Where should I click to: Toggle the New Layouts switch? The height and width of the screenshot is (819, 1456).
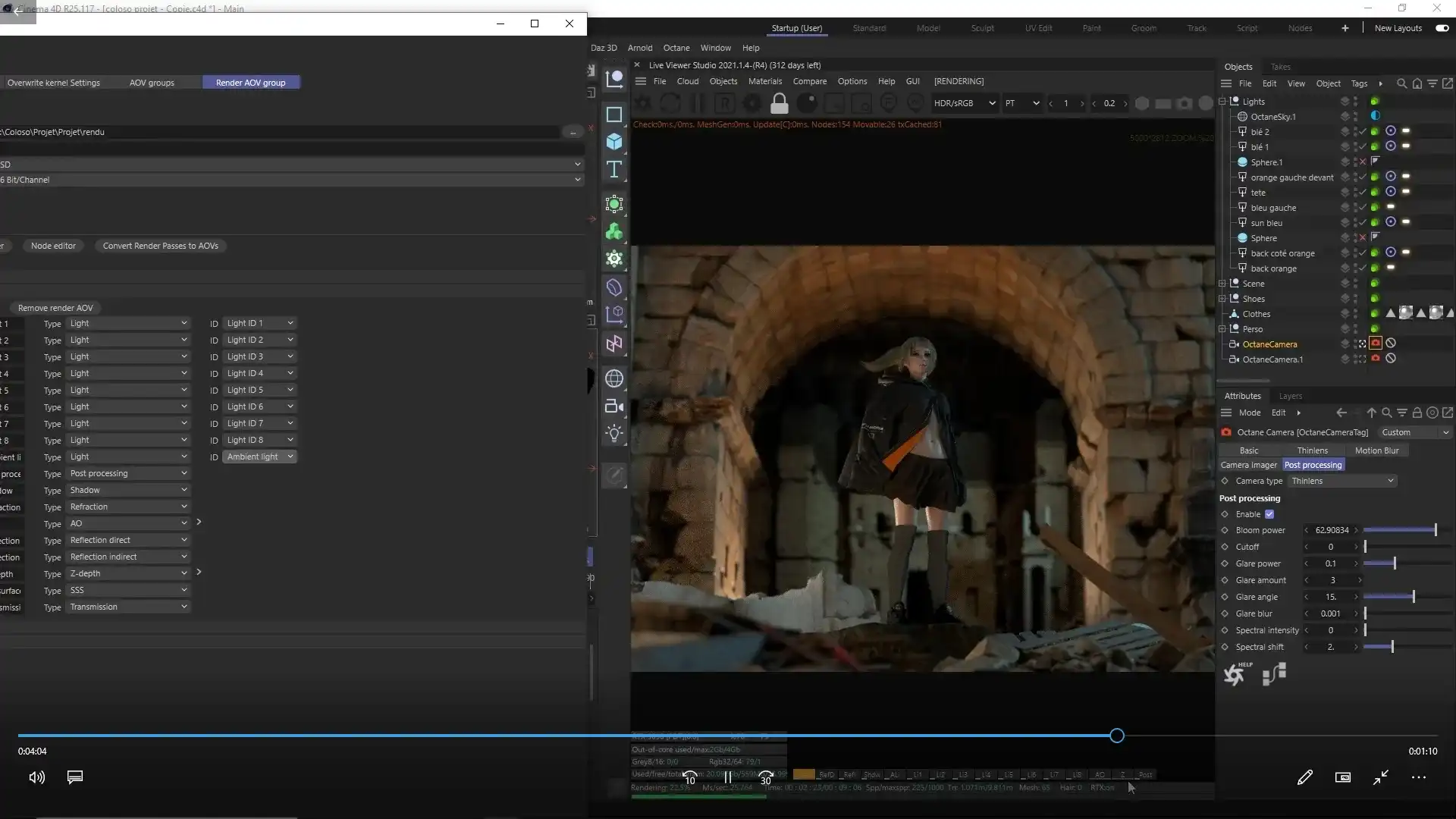coord(1442,28)
